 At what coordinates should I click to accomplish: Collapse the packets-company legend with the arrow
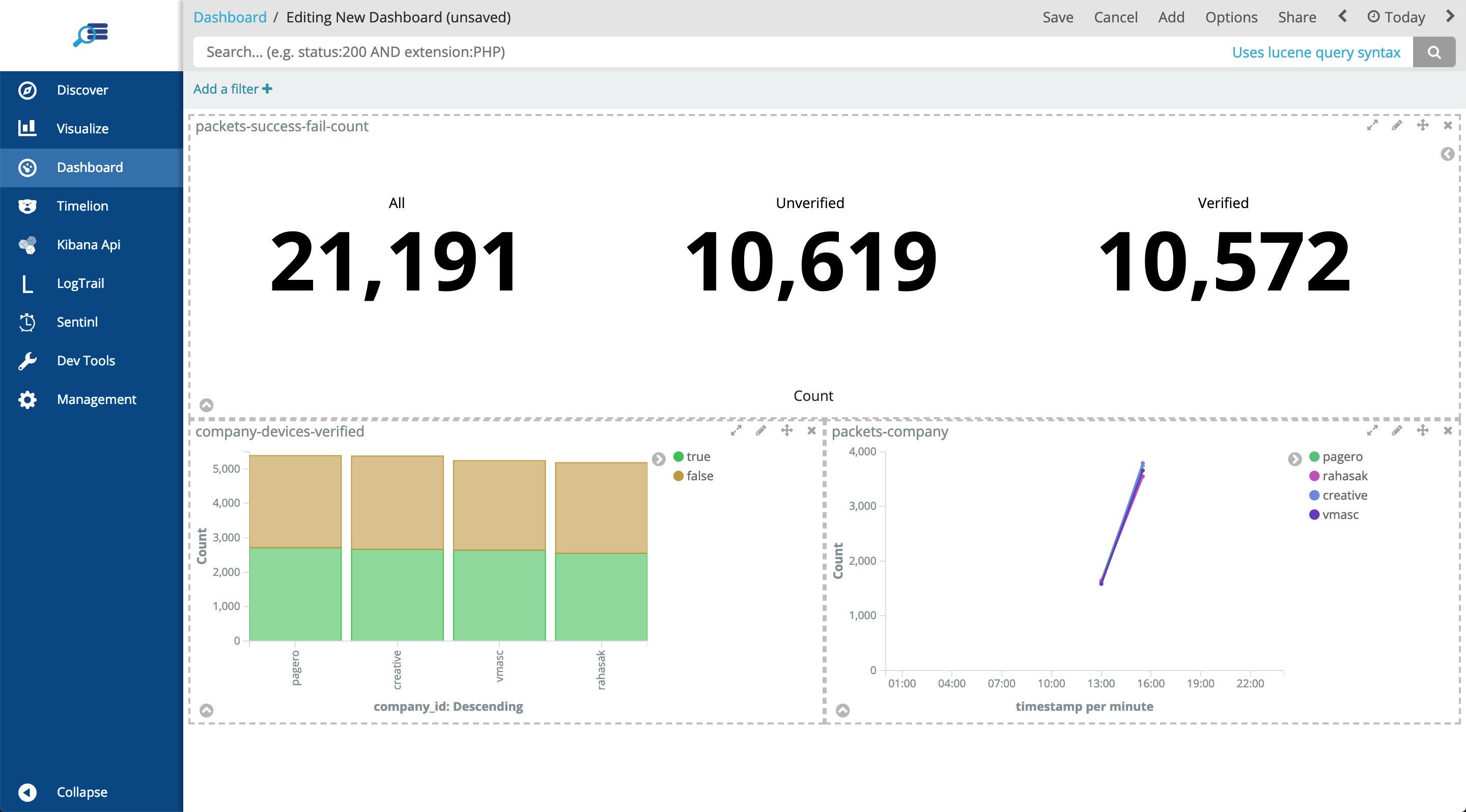coord(1294,459)
